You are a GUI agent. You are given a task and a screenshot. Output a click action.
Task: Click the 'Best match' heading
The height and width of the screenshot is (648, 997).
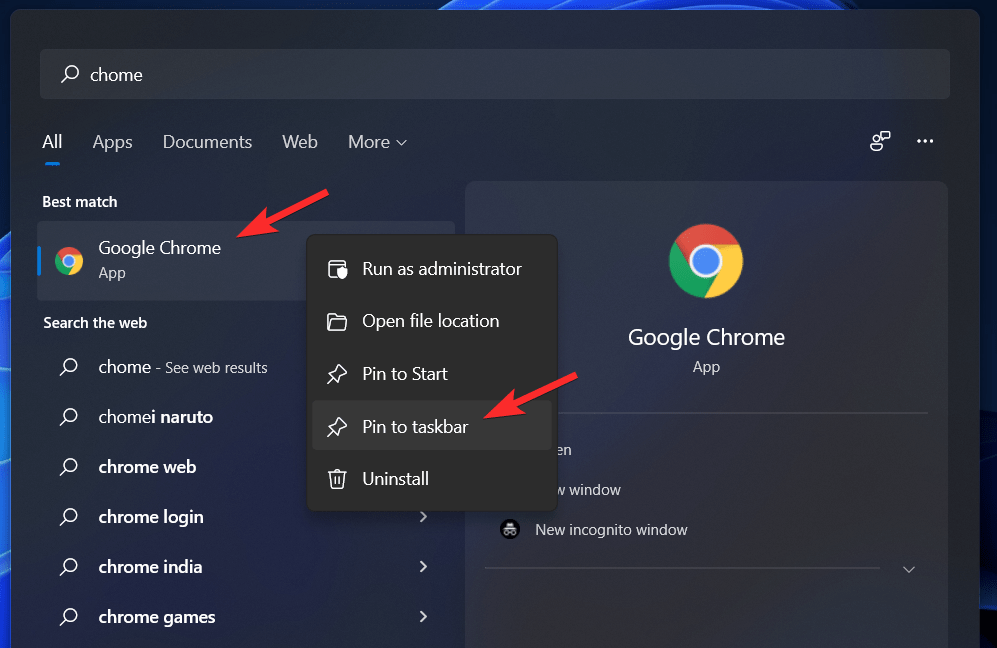tap(79, 202)
